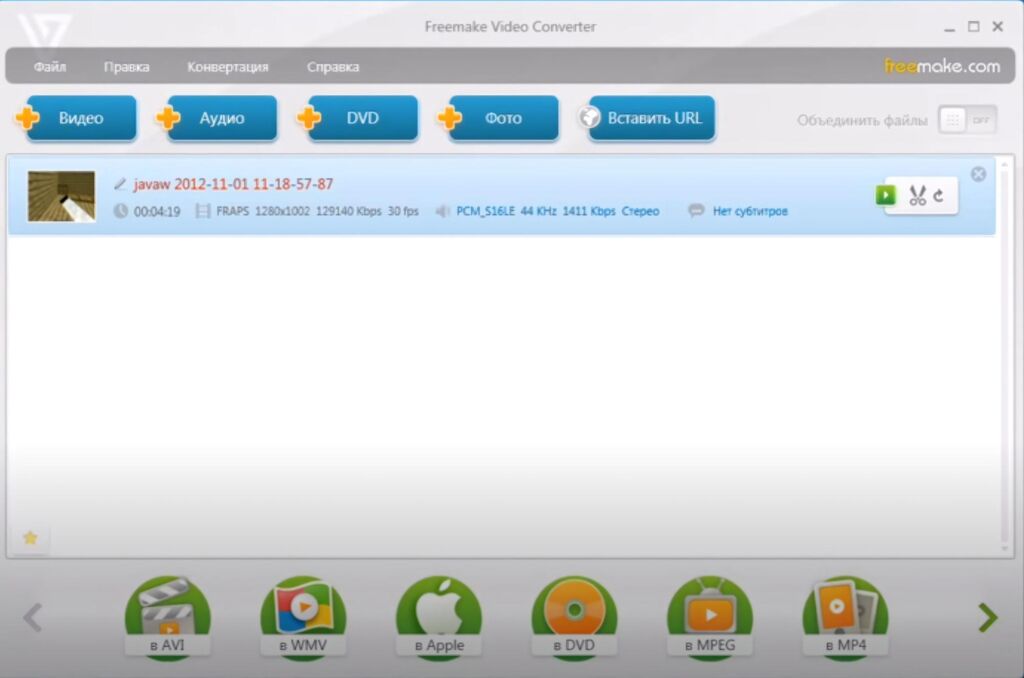This screenshot has height=678, width=1024.
Task: Select the javaw video thumbnail
Action: click(61, 196)
